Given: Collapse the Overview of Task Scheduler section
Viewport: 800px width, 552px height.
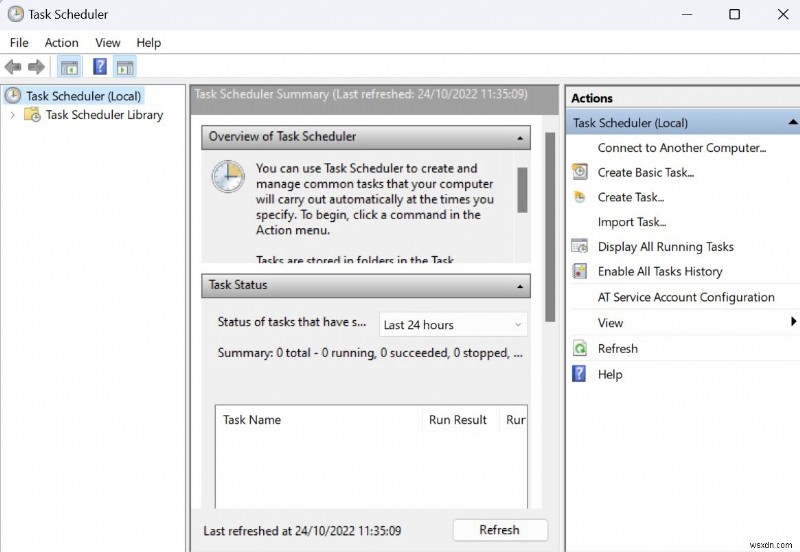Looking at the screenshot, I should point(519,138).
